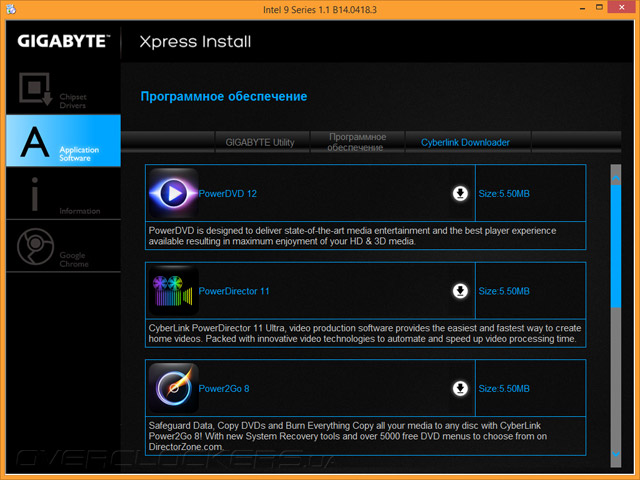Click the scrollbar up arrow
Viewport: 640px width, 480px height.
pyautogui.click(x=616, y=178)
